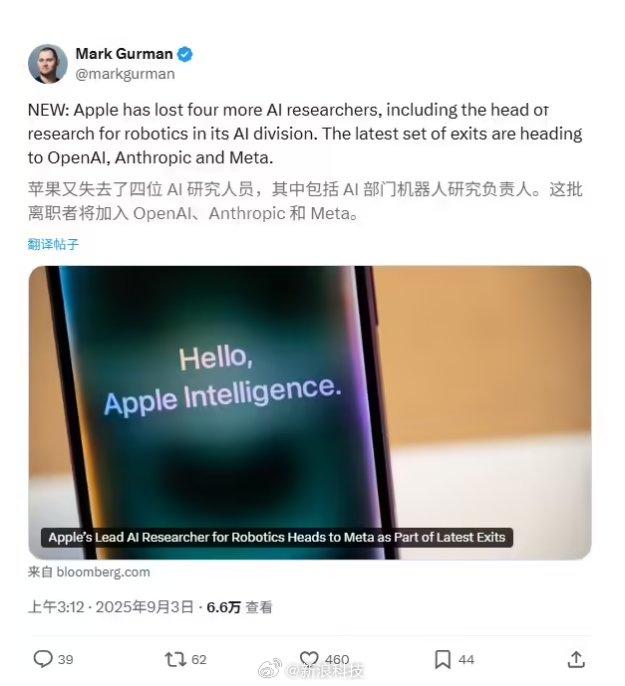Viewport: 625px width, 686px height.
Task: Open the @markgurman handle link
Action: click(x=125, y=74)
